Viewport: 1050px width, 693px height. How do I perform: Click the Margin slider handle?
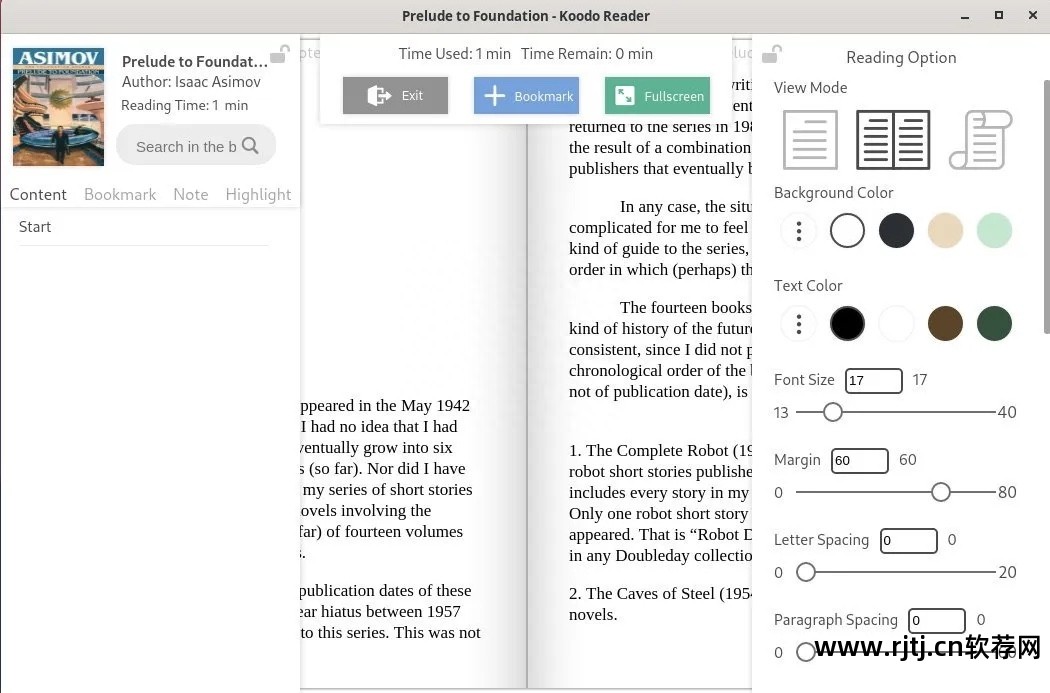click(x=941, y=492)
